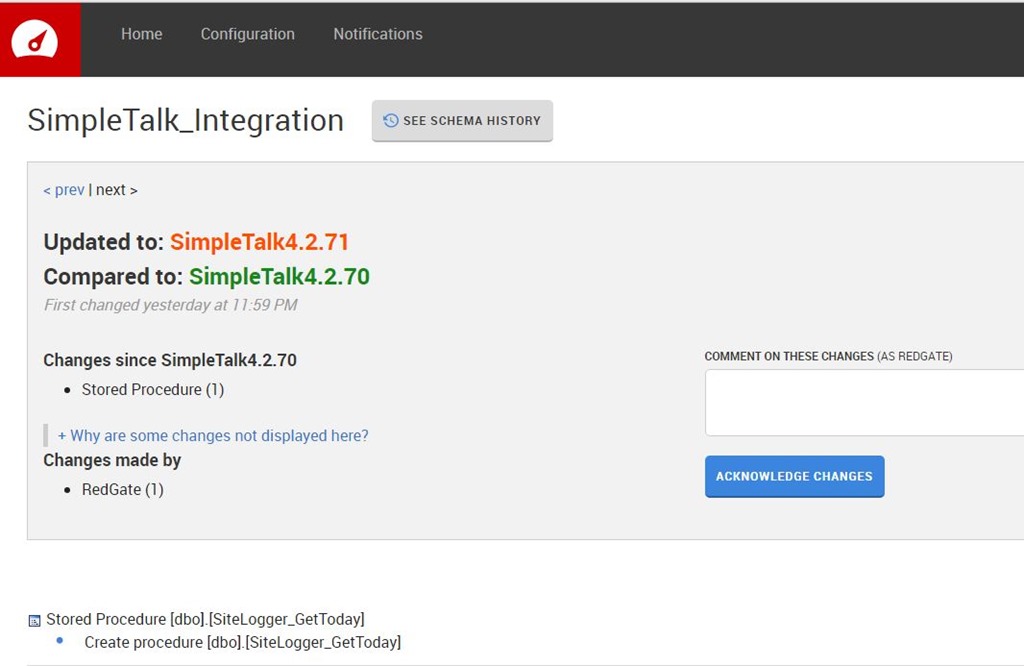This screenshot has height=666, width=1024.
Task: Select Create procedure [dbo].[SiteLogger_GetToday] item
Action: pos(242,642)
